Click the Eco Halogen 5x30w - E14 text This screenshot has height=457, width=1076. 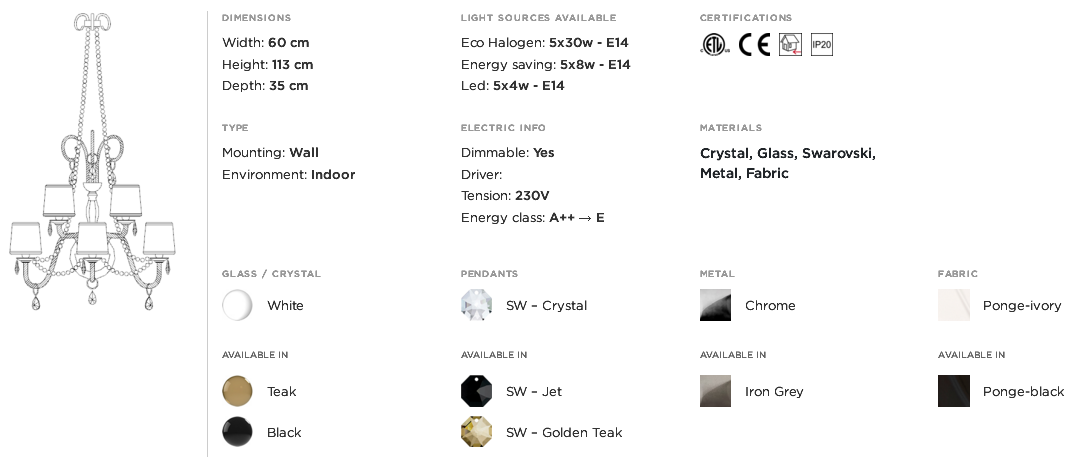tap(544, 43)
